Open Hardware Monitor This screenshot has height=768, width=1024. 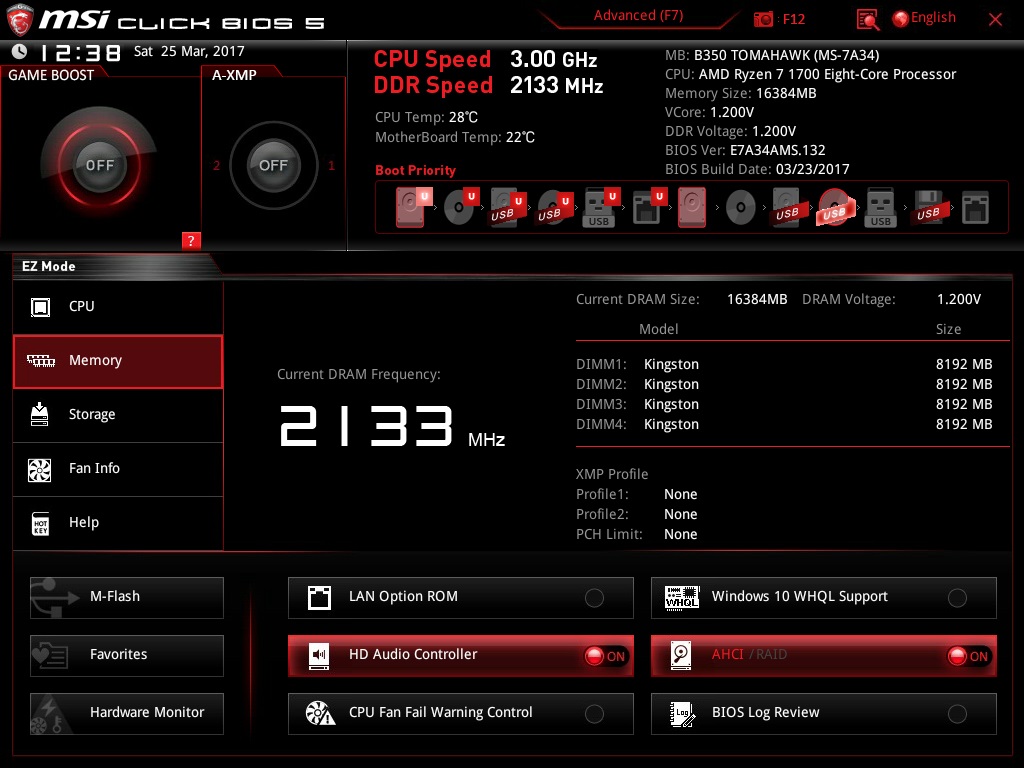pyautogui.click(x=127, y=714)
